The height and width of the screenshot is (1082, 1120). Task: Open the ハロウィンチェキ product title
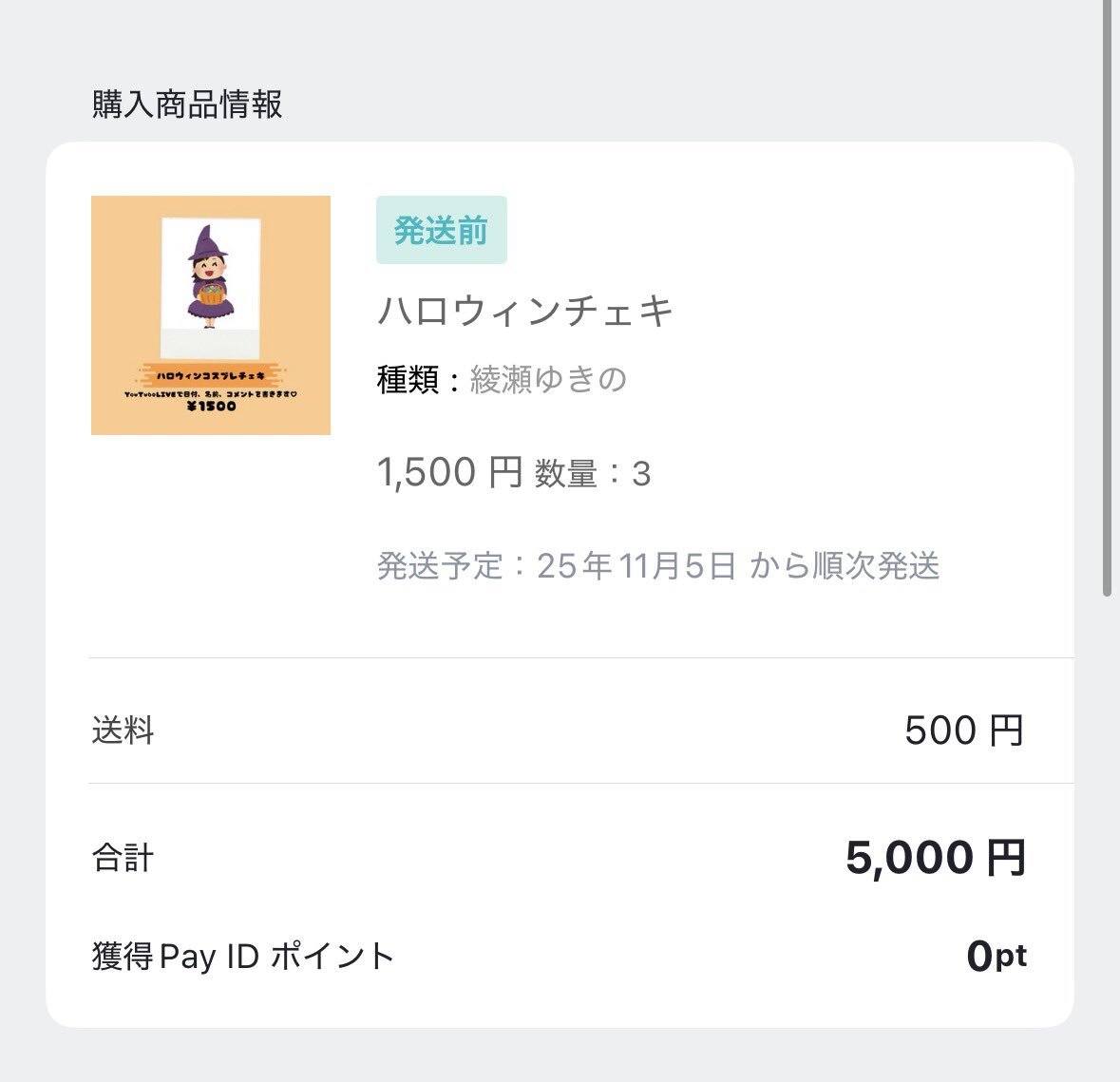pyautogui.click(x=525, y=311)
